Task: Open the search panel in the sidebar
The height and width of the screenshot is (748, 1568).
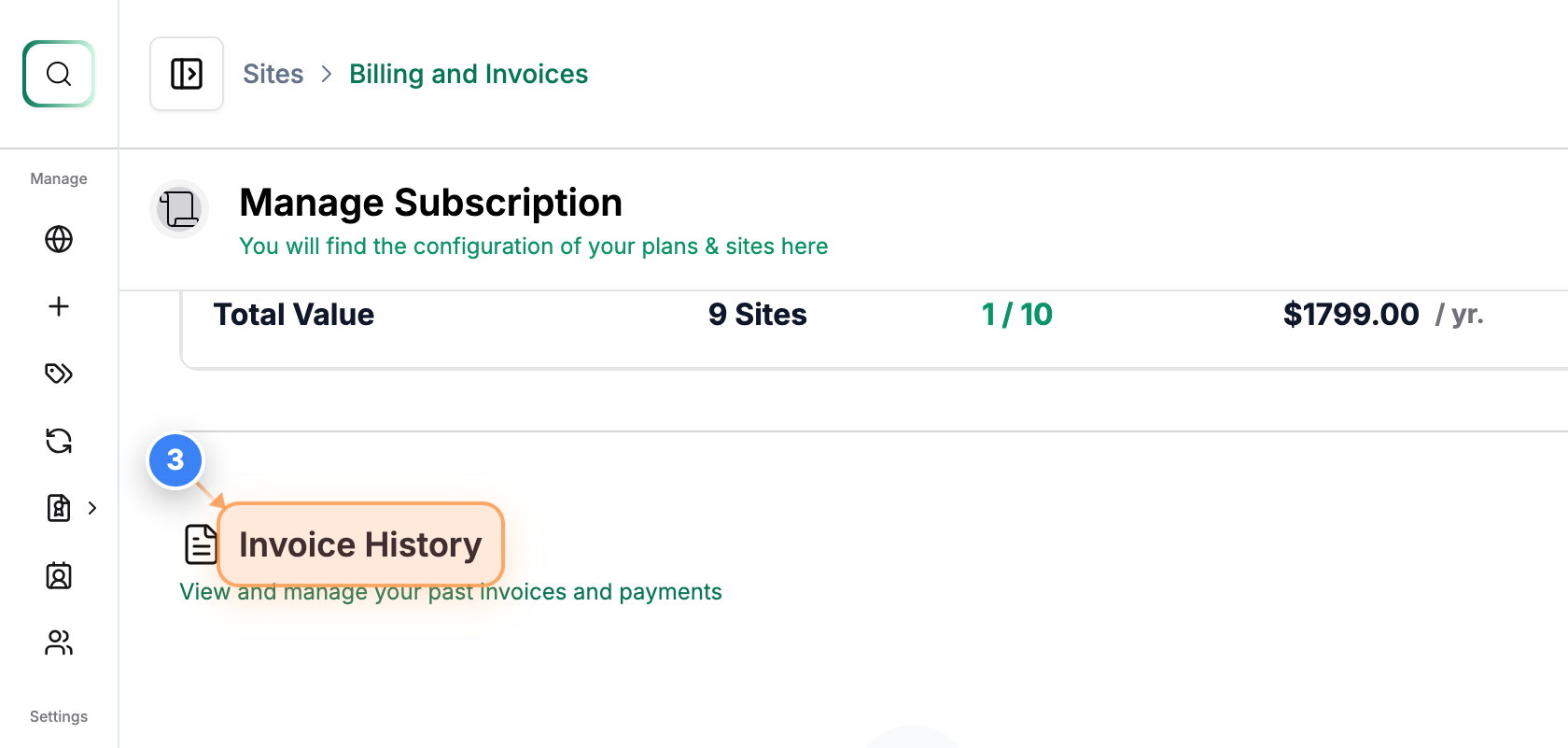Action: pyautogui.click(x=59, y=74)
